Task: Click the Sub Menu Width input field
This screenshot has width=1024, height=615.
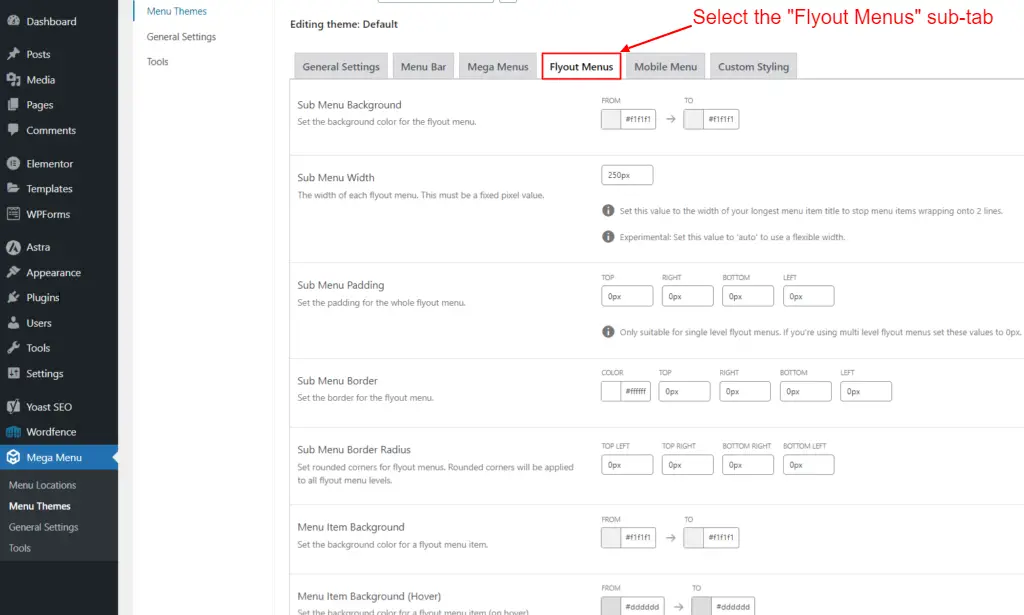Action: [627, 176]
